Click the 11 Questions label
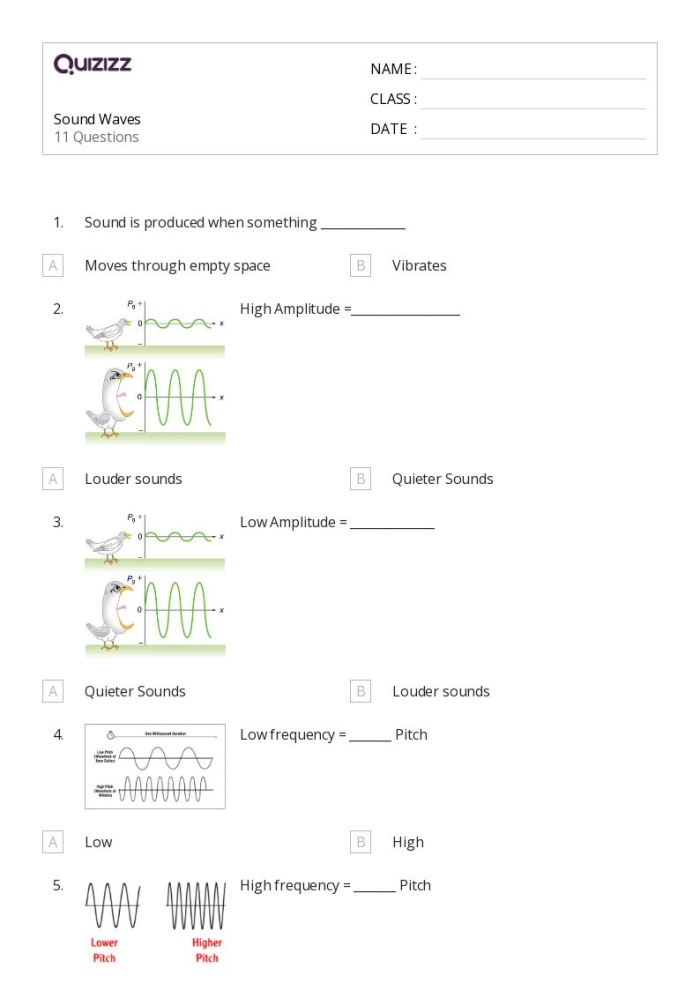This screenshot has width=700, height=990. coord(96,138)
